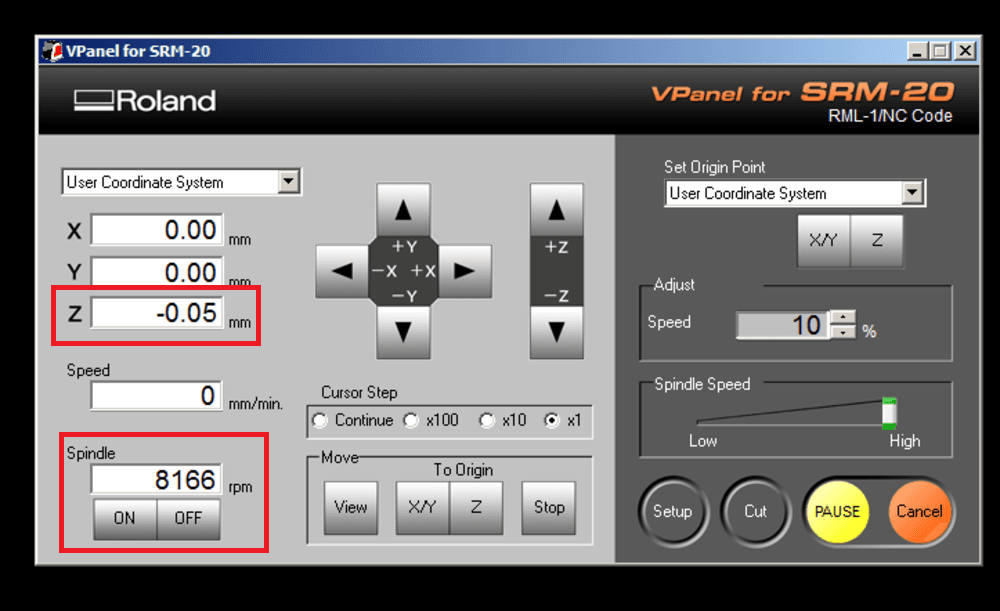
Task: Decrease the Adjust Speed percentage
Action: tap(843, 332)
